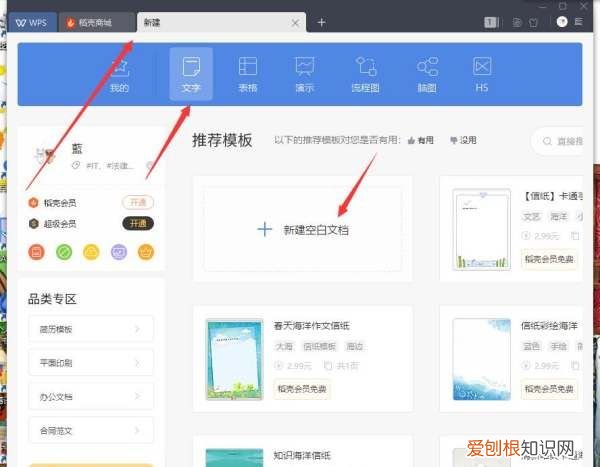
Task: Select the 表格 spreadsheet type
Action: 248,74
